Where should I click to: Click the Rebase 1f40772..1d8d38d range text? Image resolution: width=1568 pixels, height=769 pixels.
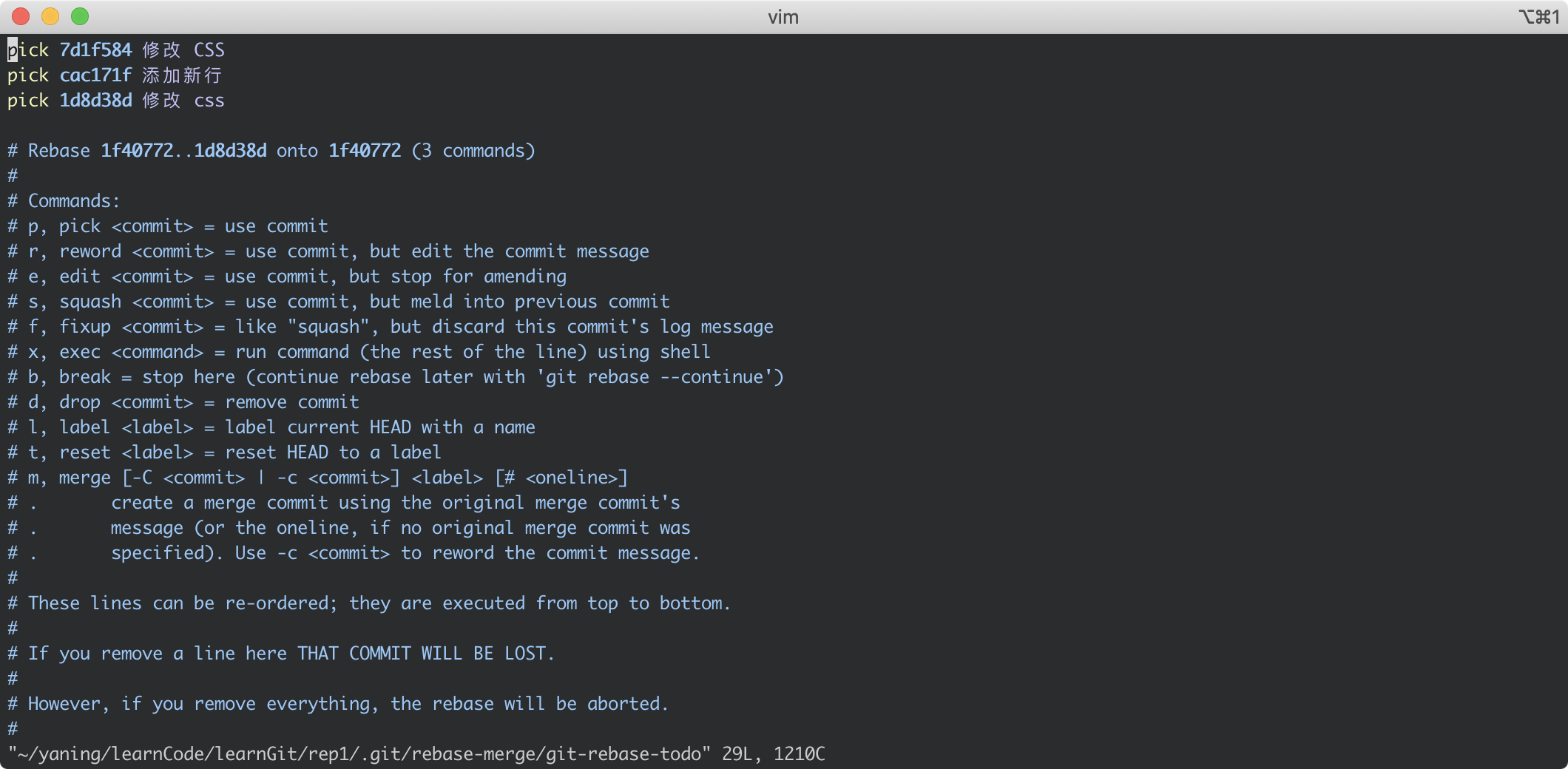click(183, 151)
